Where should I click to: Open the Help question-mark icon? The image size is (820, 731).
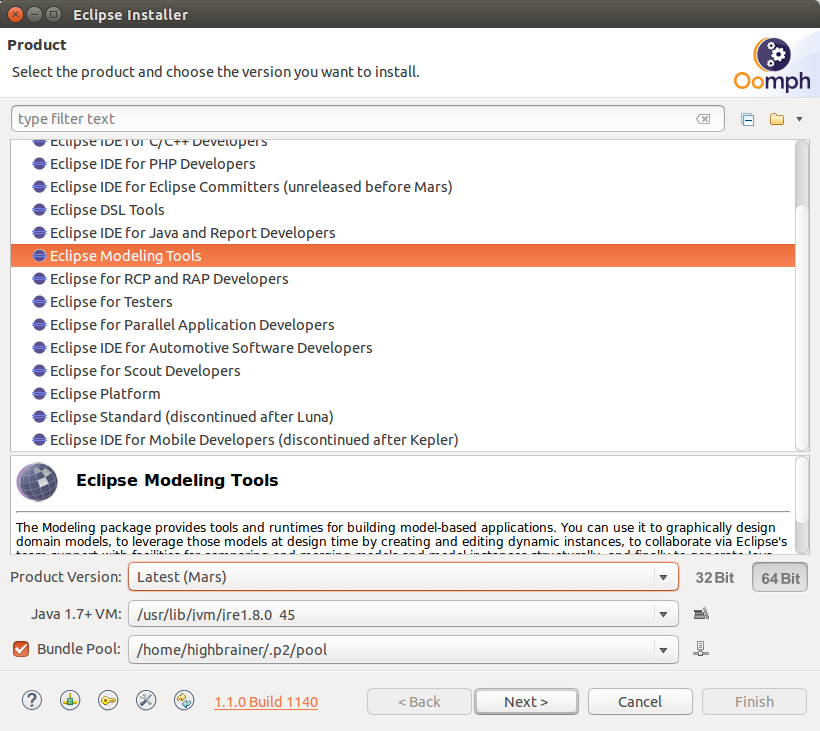click(32, 701)
